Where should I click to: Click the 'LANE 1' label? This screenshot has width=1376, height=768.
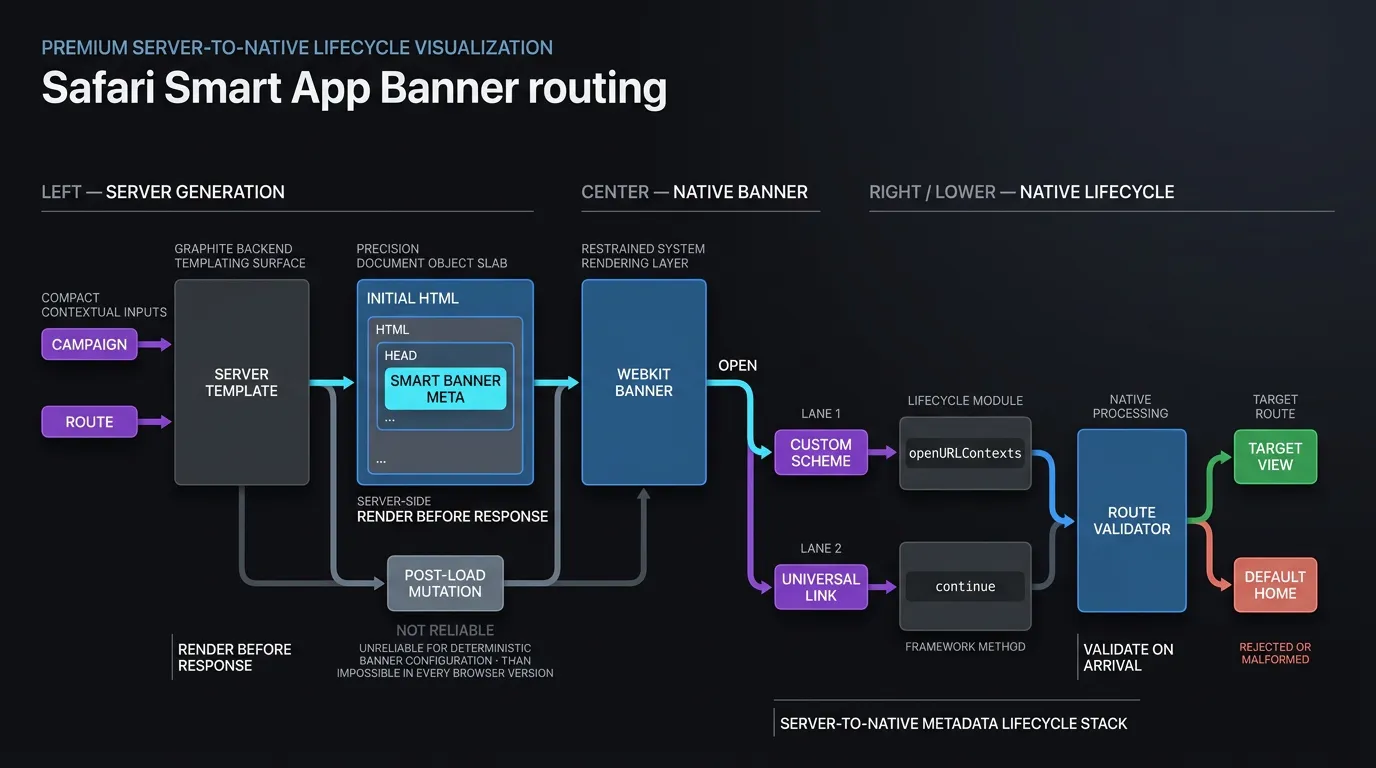tap(821, 414)
